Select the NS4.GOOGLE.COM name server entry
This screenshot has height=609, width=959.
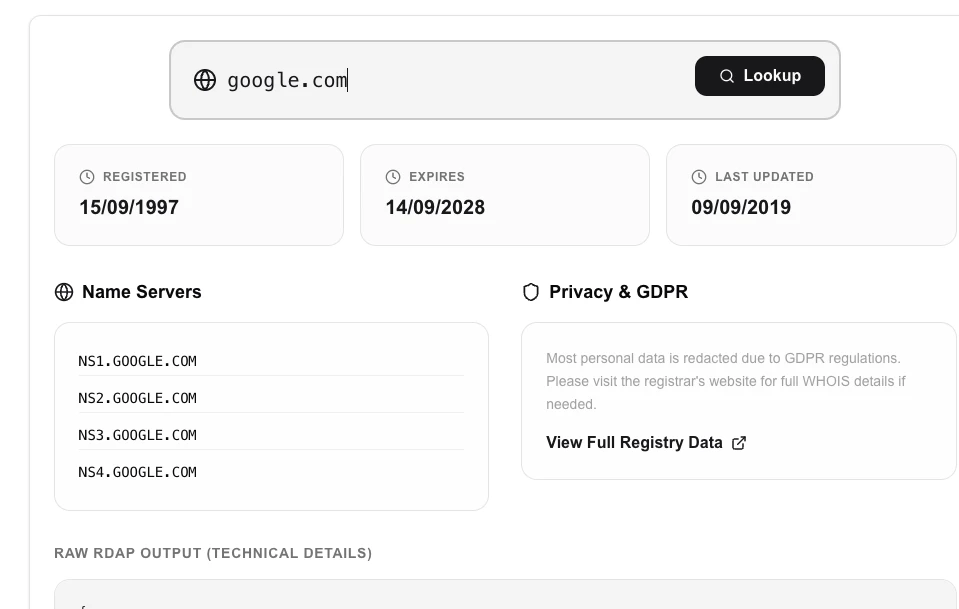click(x=137, y=472)
